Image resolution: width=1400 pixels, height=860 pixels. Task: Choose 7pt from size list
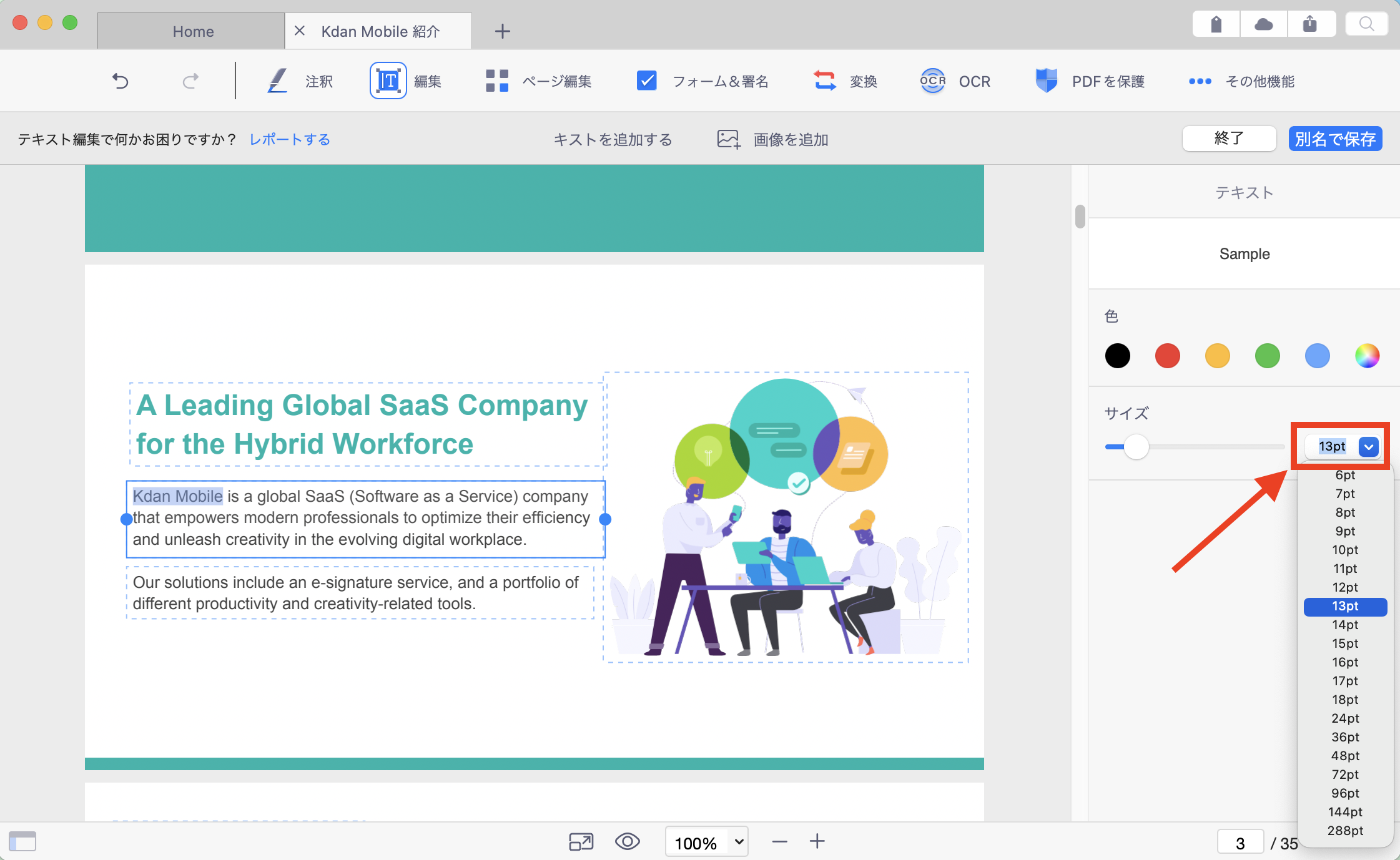pos(1345,494)
